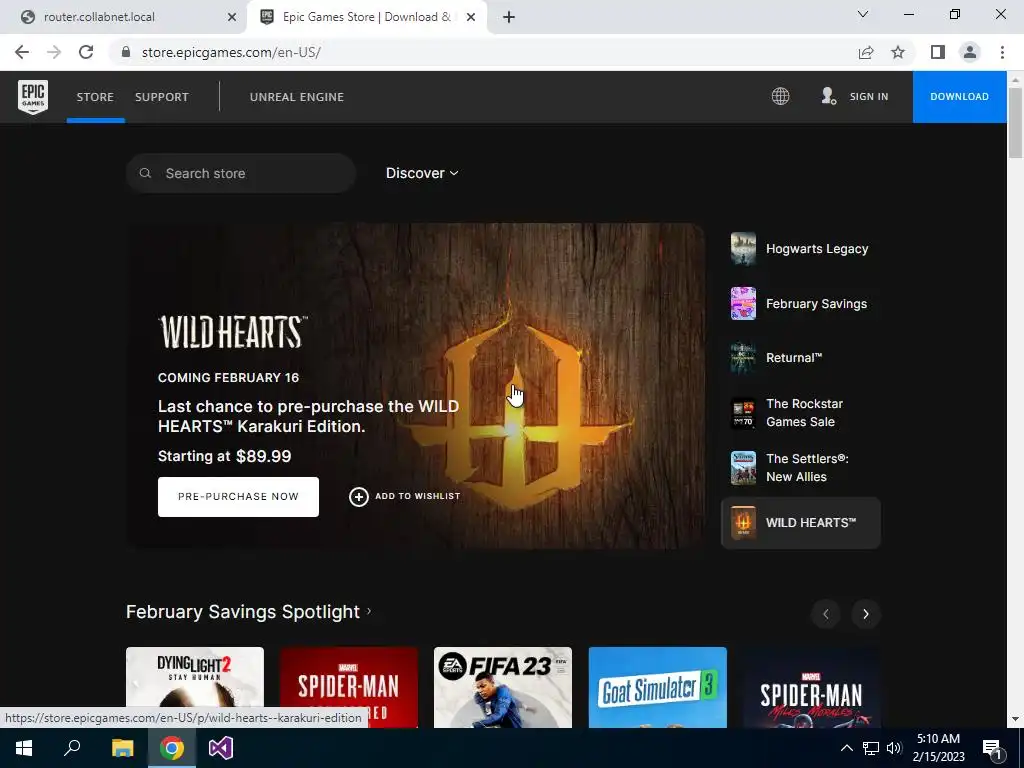Open the Dying Light 2 game card
This screenshot has height=768, width=1024.
tap(195, 687)
